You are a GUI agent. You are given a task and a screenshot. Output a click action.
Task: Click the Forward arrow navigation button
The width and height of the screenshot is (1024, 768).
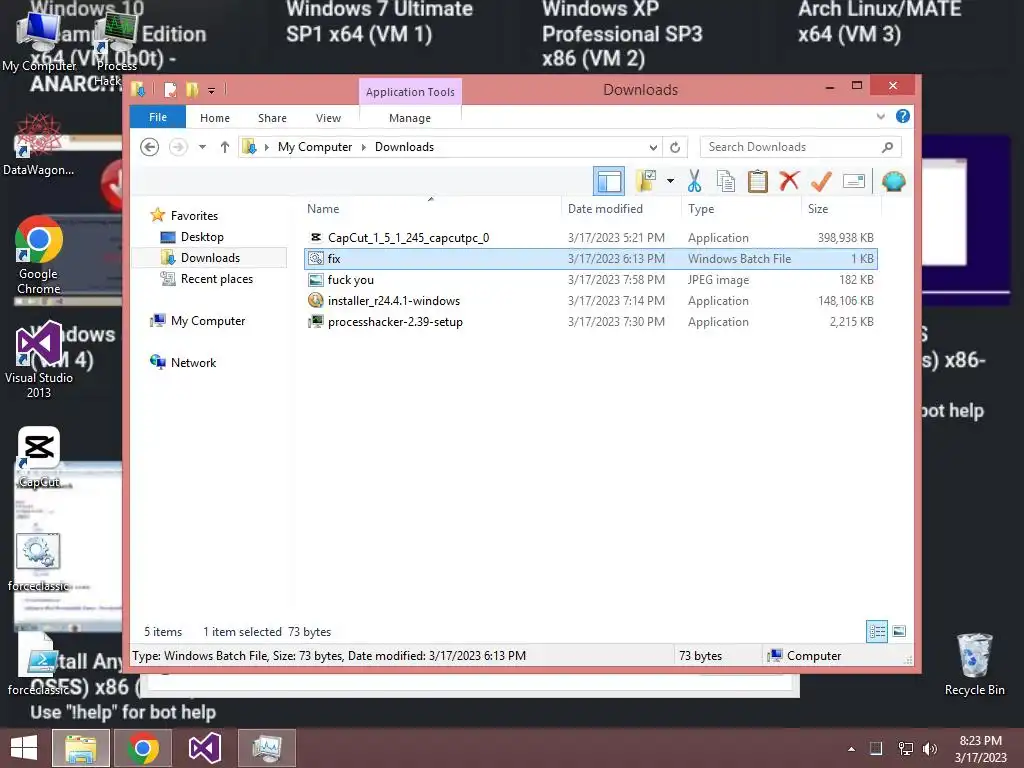pos(178,147)
